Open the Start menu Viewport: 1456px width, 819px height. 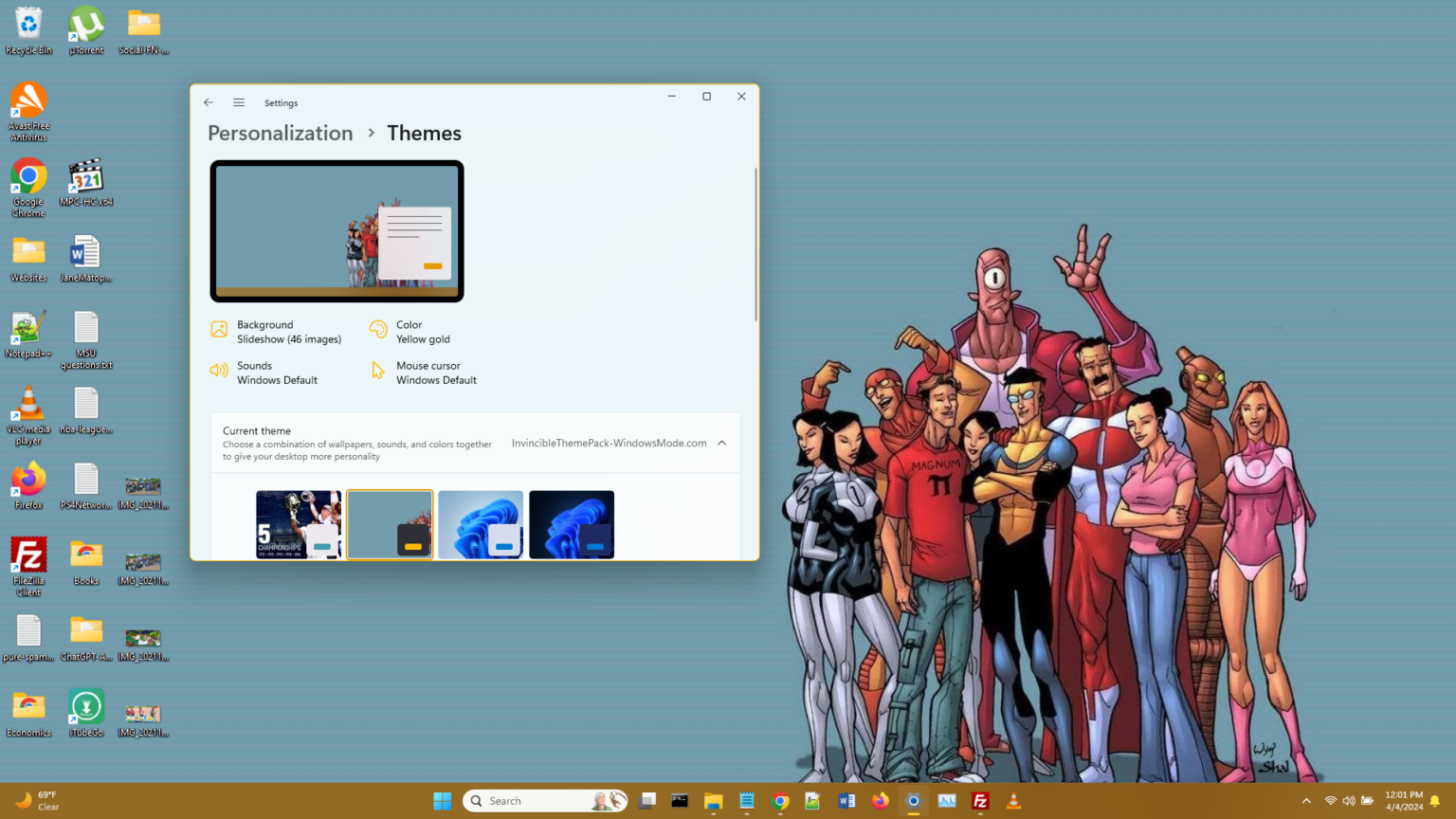(x=442, y=801)
